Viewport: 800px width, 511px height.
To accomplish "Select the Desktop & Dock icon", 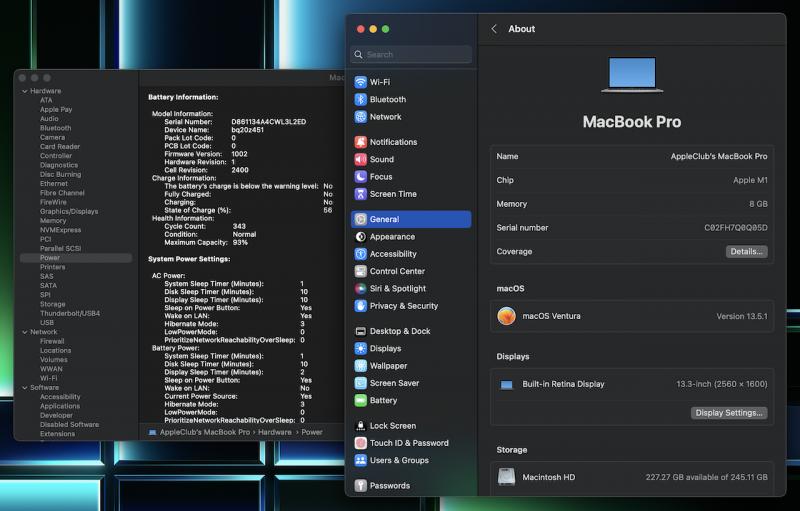I will coord(361,331).
